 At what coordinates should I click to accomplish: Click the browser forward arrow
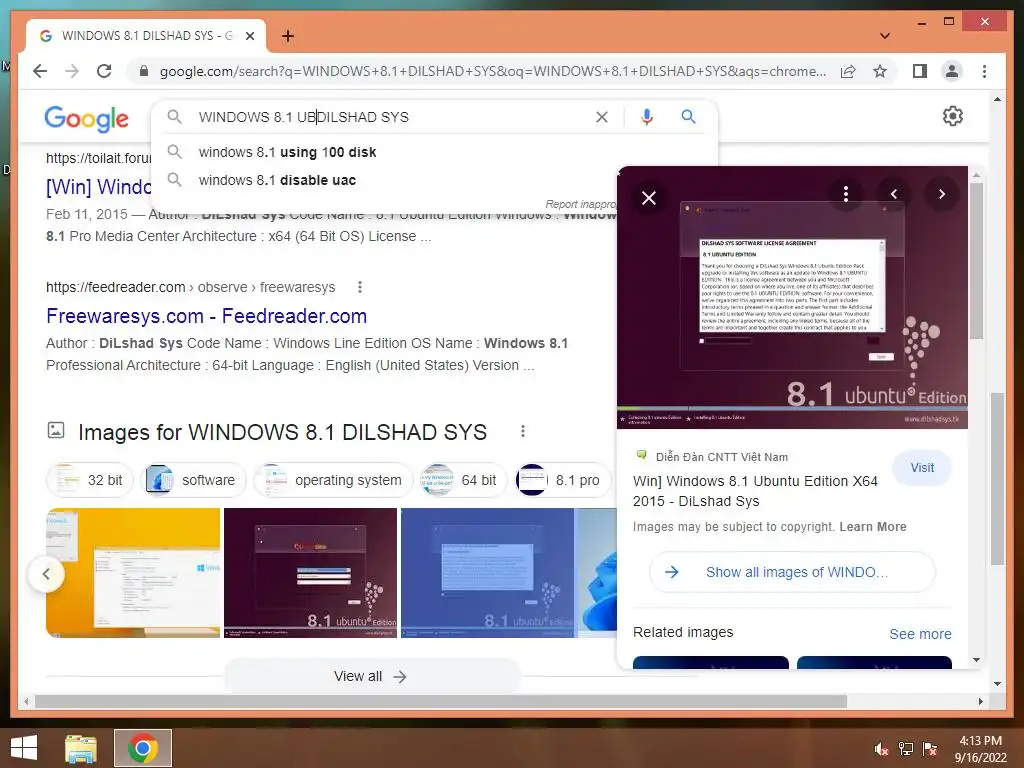[x=72, y=71]
